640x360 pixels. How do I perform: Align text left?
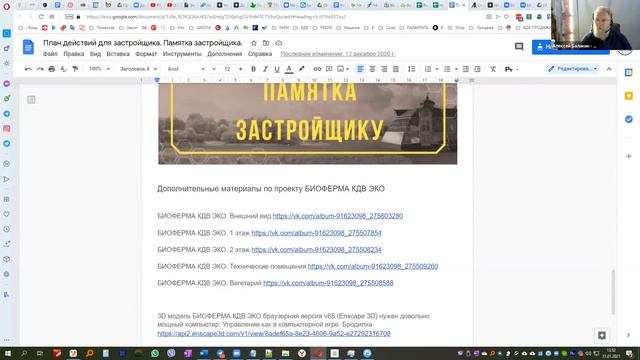360,69
